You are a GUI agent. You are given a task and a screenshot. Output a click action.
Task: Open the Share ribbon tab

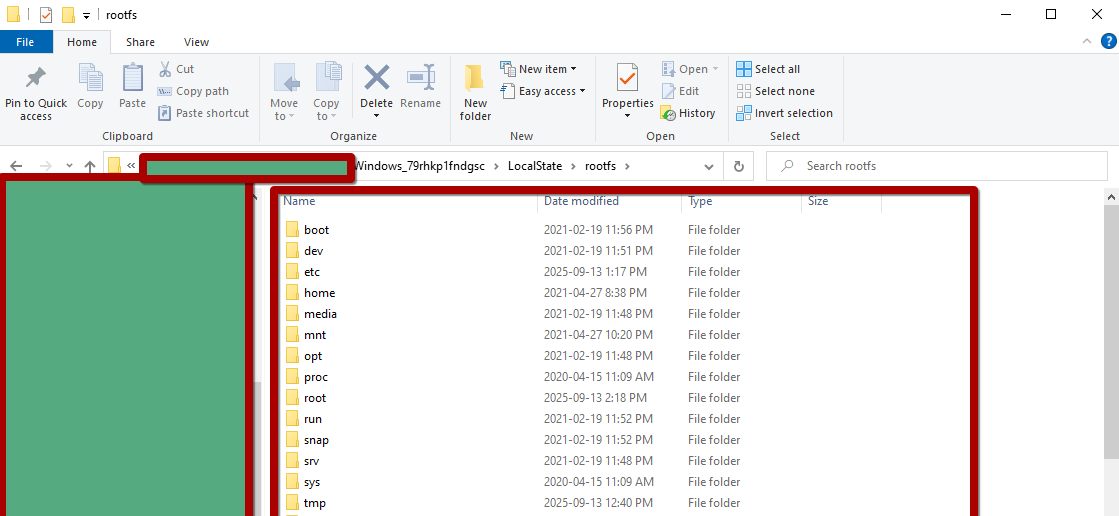pyautogui.click(x=140, y=42)
